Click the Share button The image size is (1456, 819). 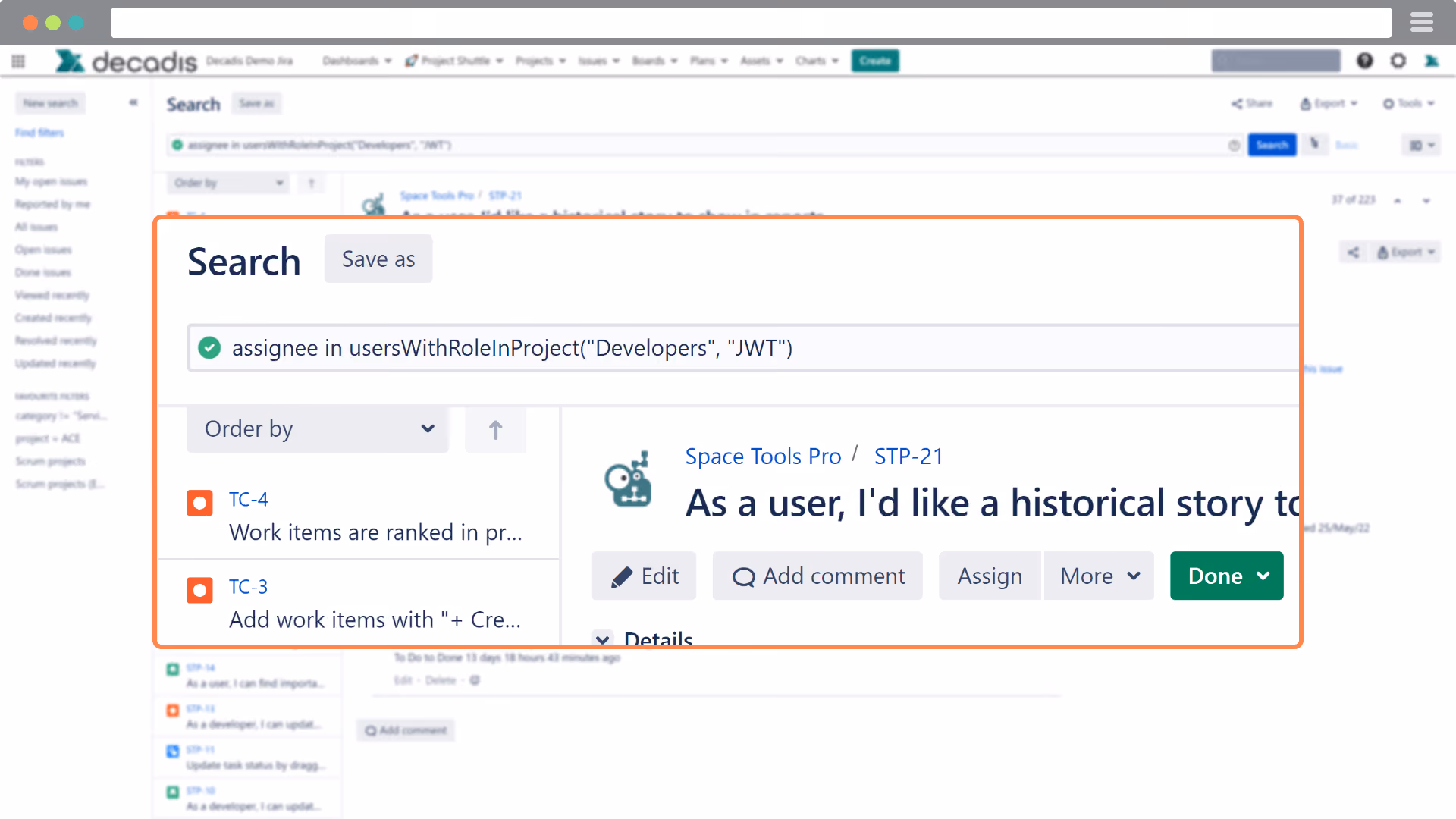click(1252, 103)
